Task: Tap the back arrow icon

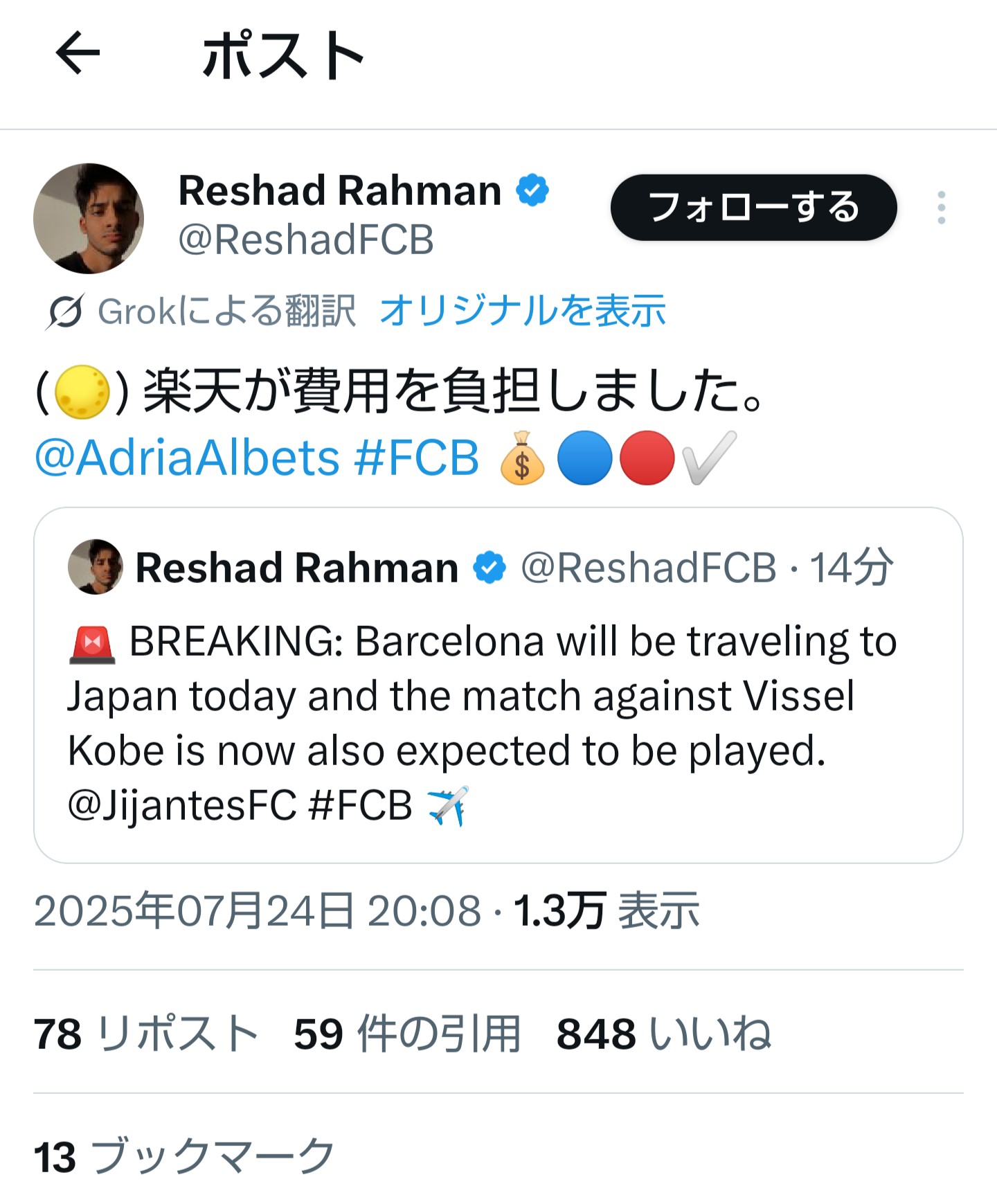Action: point(78,53)
